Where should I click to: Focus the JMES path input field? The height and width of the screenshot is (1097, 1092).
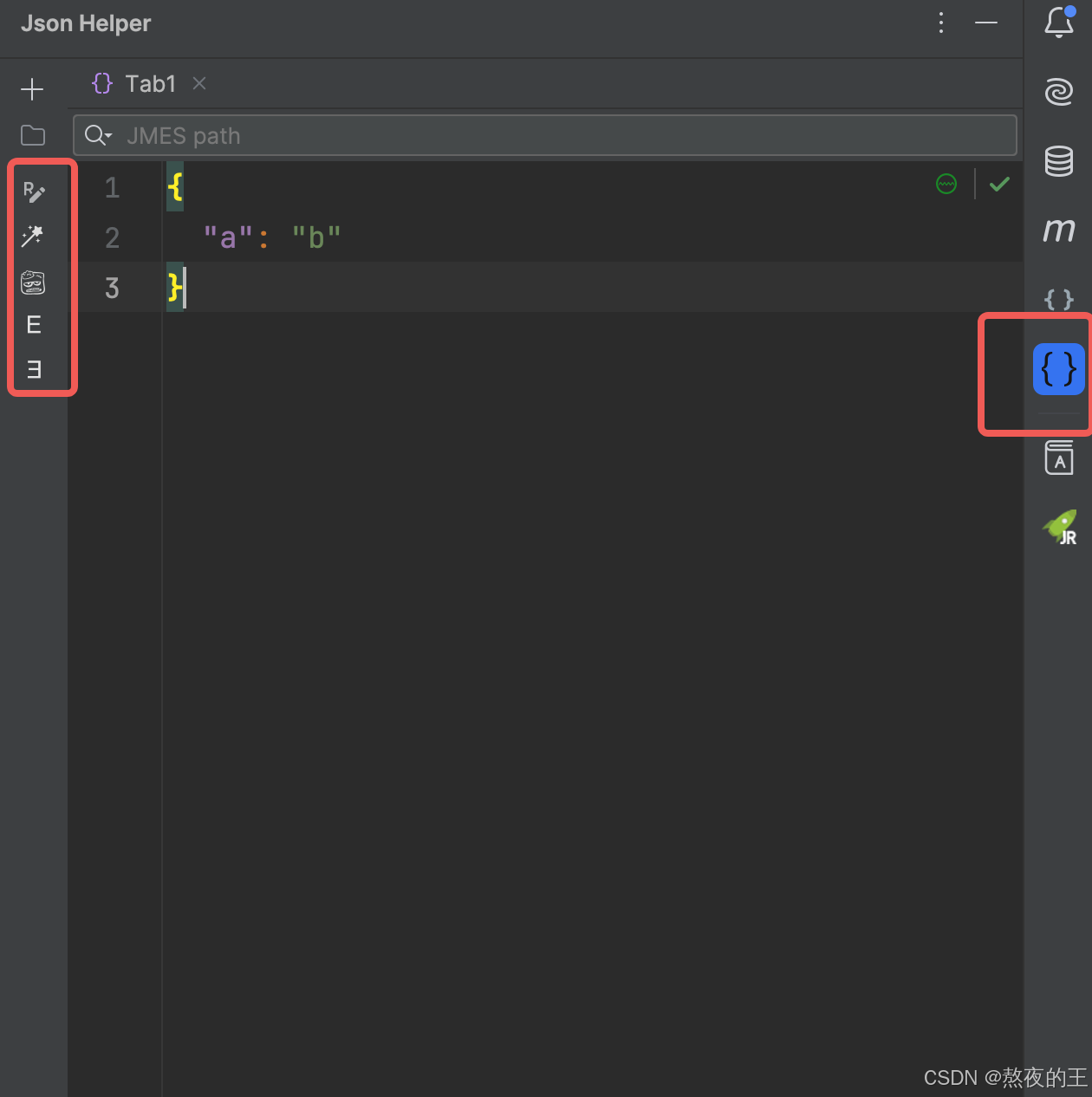545,136
